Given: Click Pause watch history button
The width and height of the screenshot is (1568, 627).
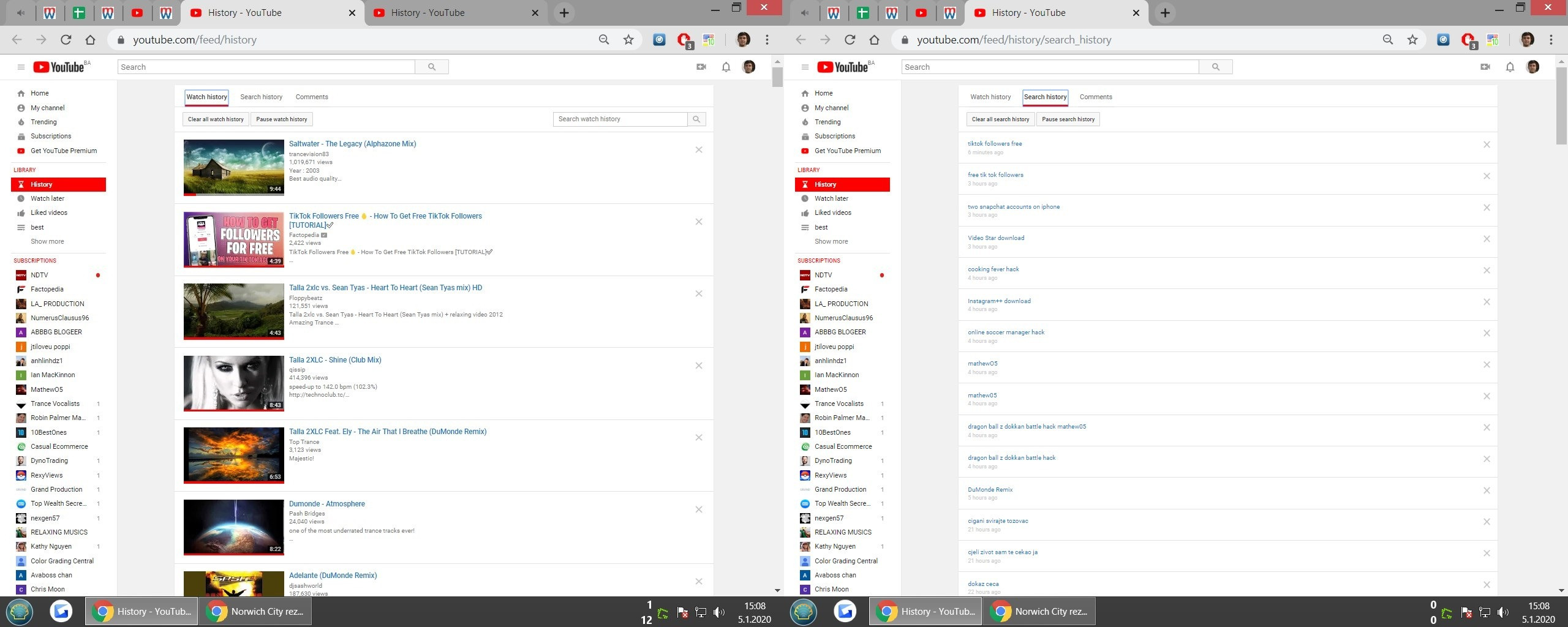Looking at the screenshot, I should (282, 119).
